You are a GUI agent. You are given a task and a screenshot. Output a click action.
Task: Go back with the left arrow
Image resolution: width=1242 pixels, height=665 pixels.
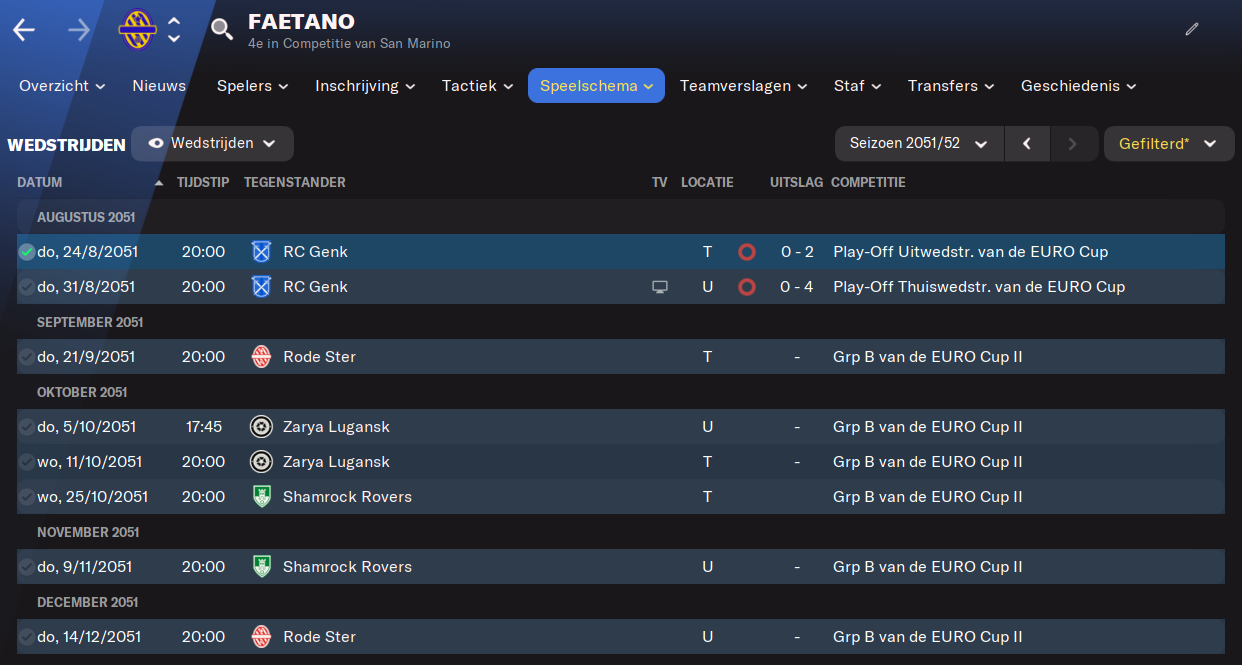coord(24,30)
